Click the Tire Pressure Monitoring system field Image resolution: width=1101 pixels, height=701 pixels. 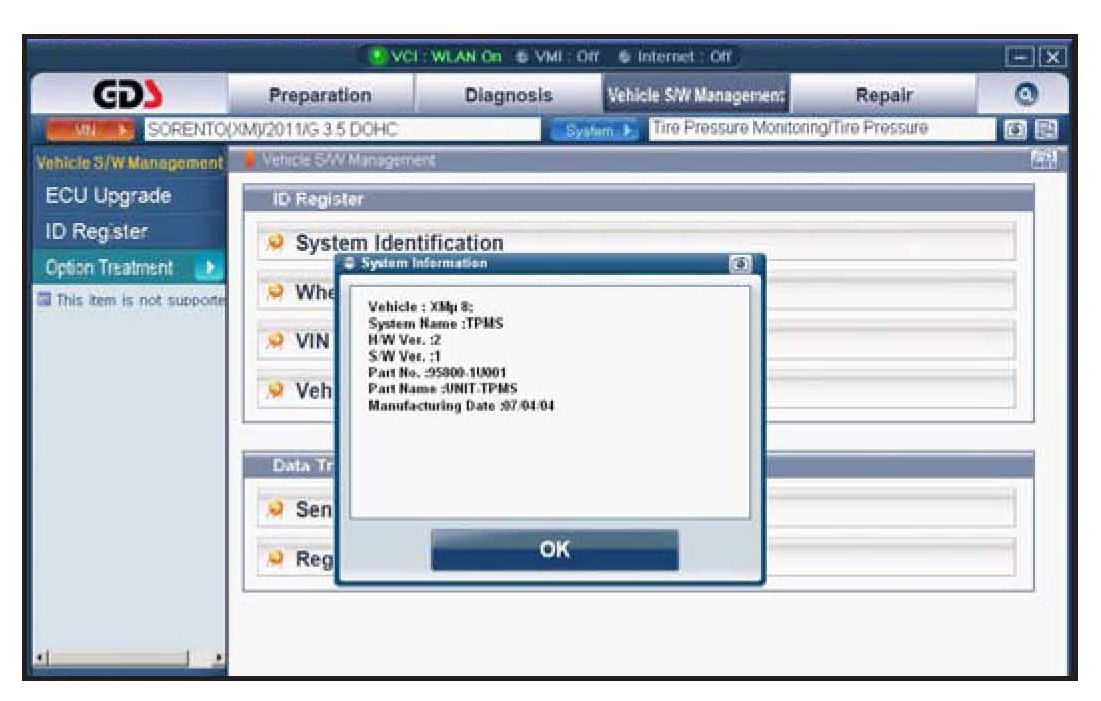tap(818, 129)
